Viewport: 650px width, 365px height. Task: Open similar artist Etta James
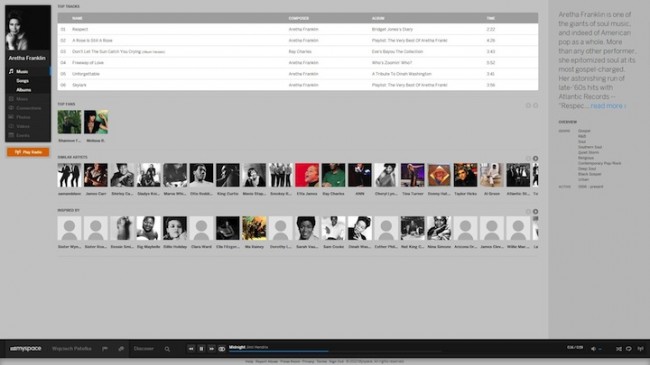[x=307, y=175]
